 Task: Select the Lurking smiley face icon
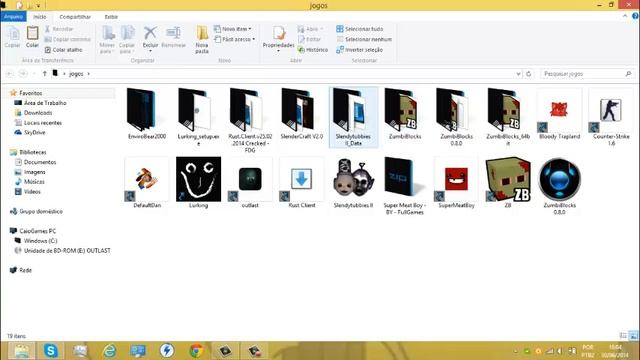[198, 179]
